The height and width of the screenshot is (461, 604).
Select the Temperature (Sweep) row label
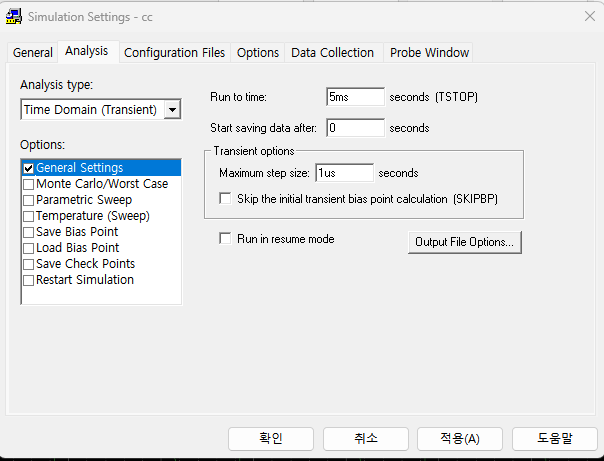93,216
